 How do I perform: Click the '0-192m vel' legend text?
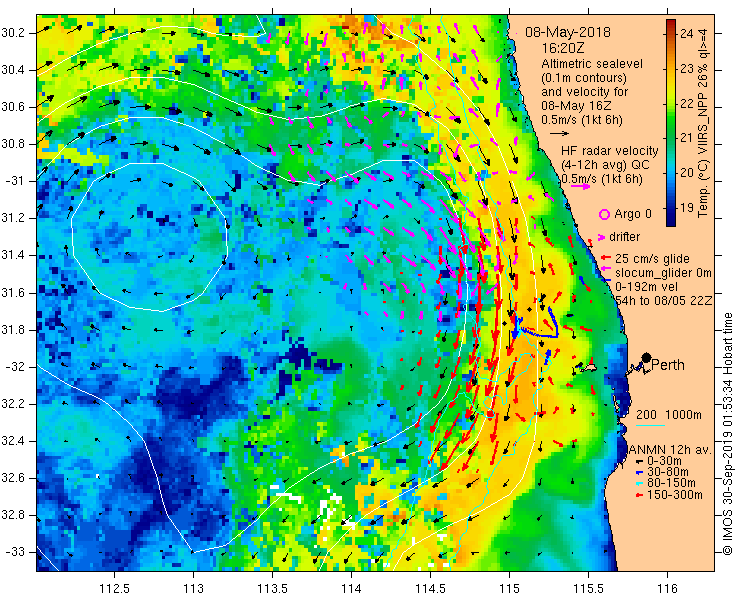tap(647, 287)
